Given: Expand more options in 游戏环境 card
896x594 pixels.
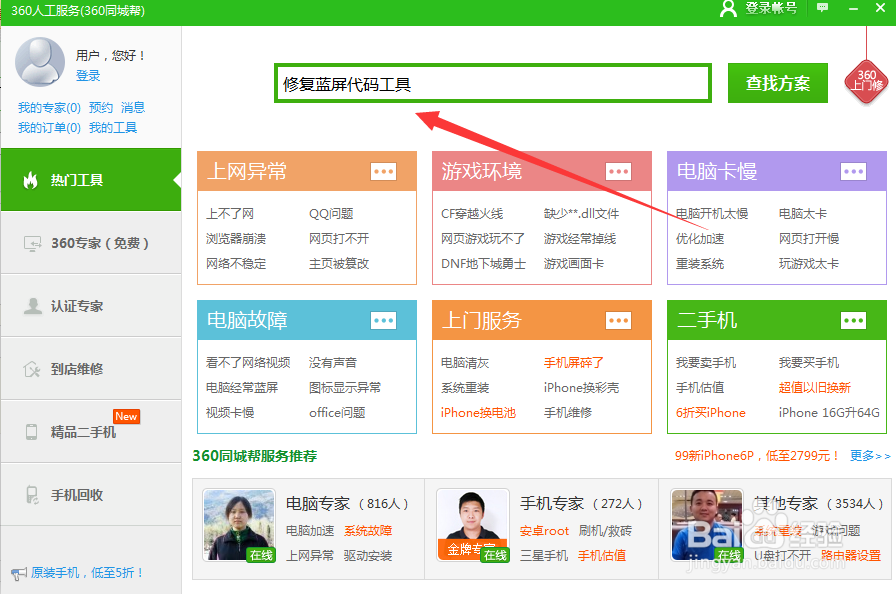Looking at the screenshot, I should click(618, 171).
